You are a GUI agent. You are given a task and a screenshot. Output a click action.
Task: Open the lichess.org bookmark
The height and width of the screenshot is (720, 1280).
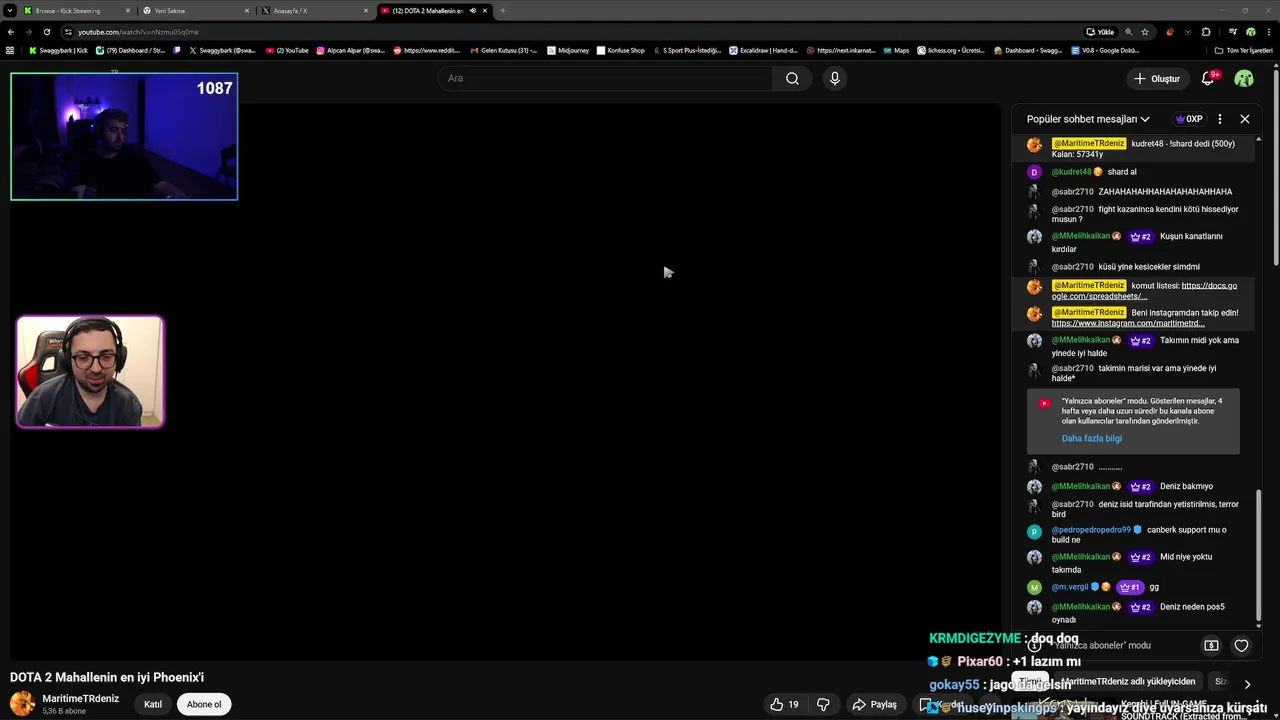tap(951, 50)
